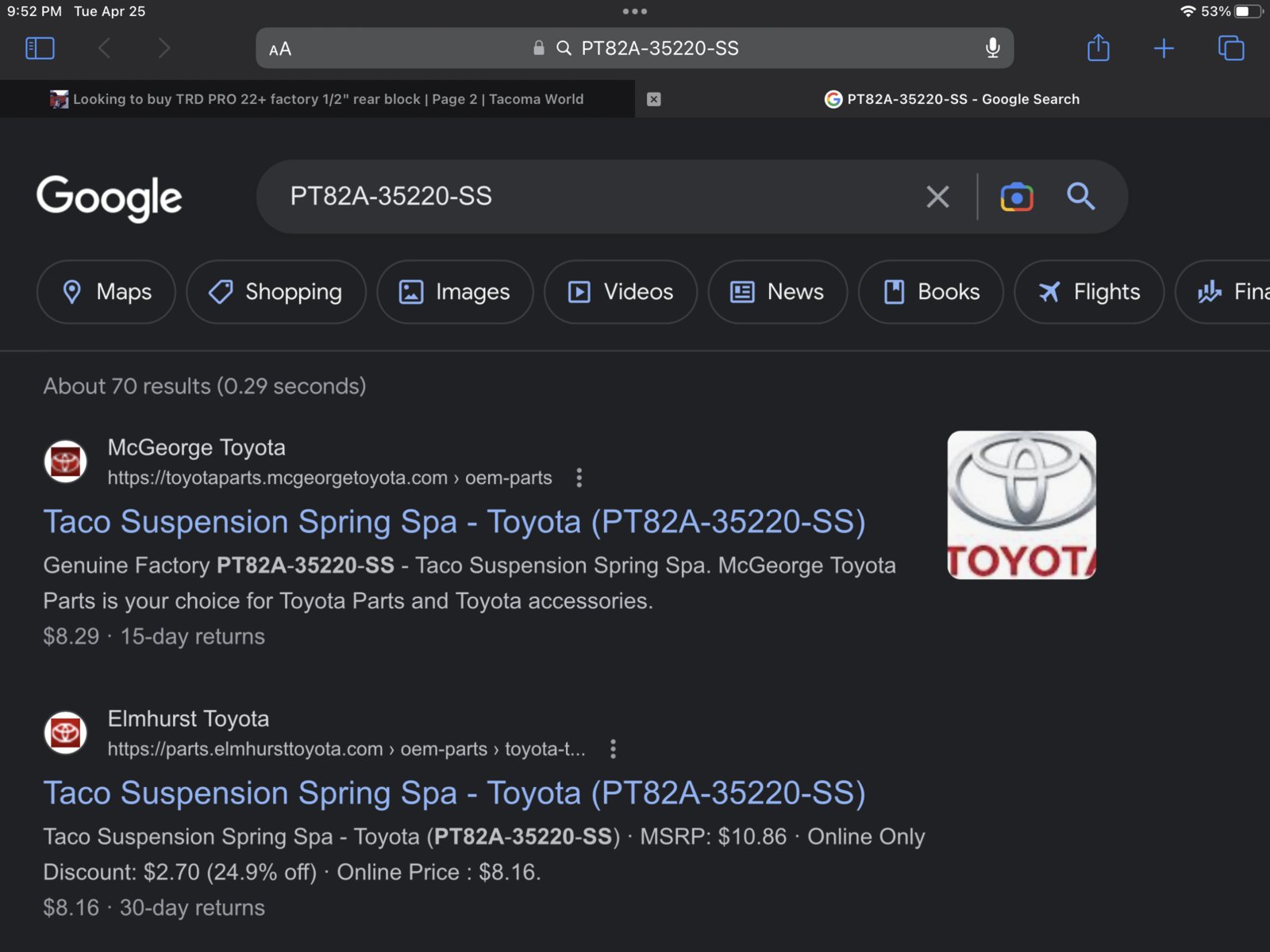
Task: Click the McGeorge Toyota site favicon
Action: (65, 462)
